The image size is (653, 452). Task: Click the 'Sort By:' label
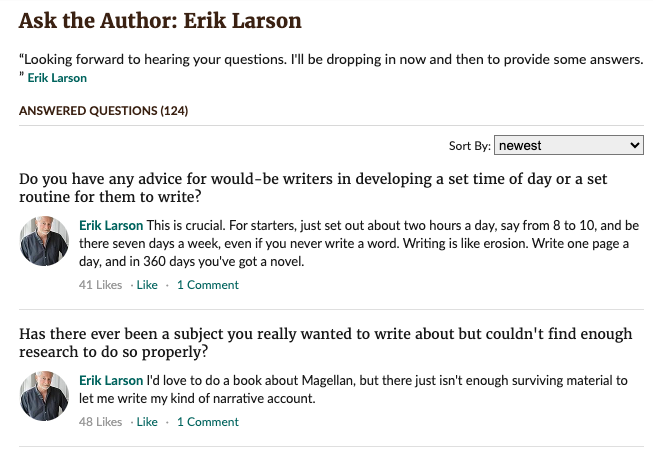point(470,146)
